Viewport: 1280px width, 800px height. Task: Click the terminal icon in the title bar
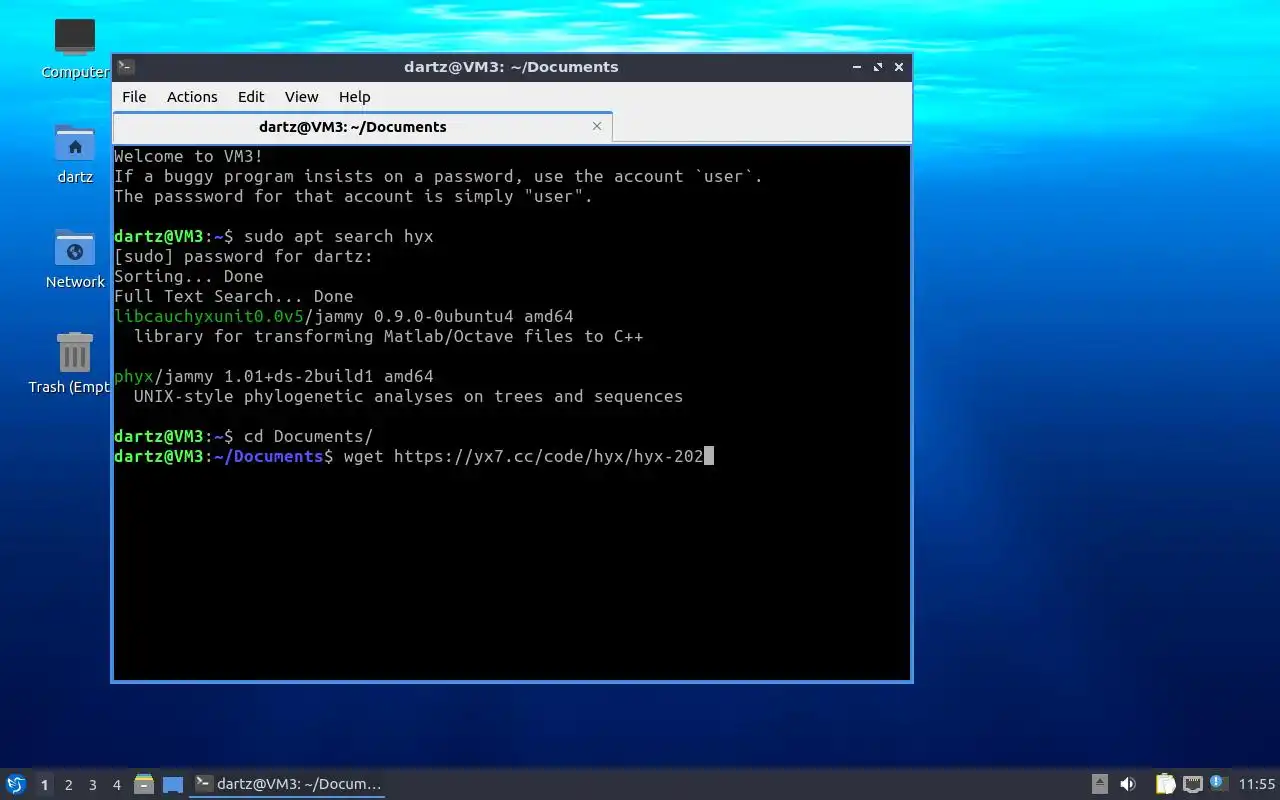(x=126, y=67)
